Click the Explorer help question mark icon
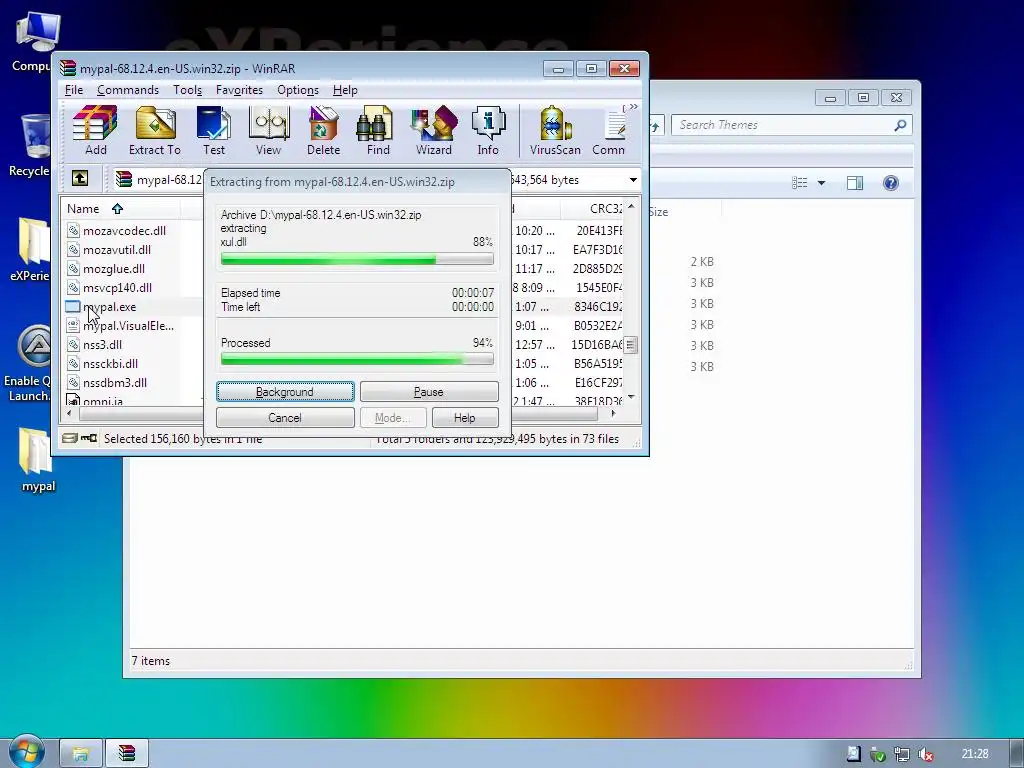 click(891, 183)
